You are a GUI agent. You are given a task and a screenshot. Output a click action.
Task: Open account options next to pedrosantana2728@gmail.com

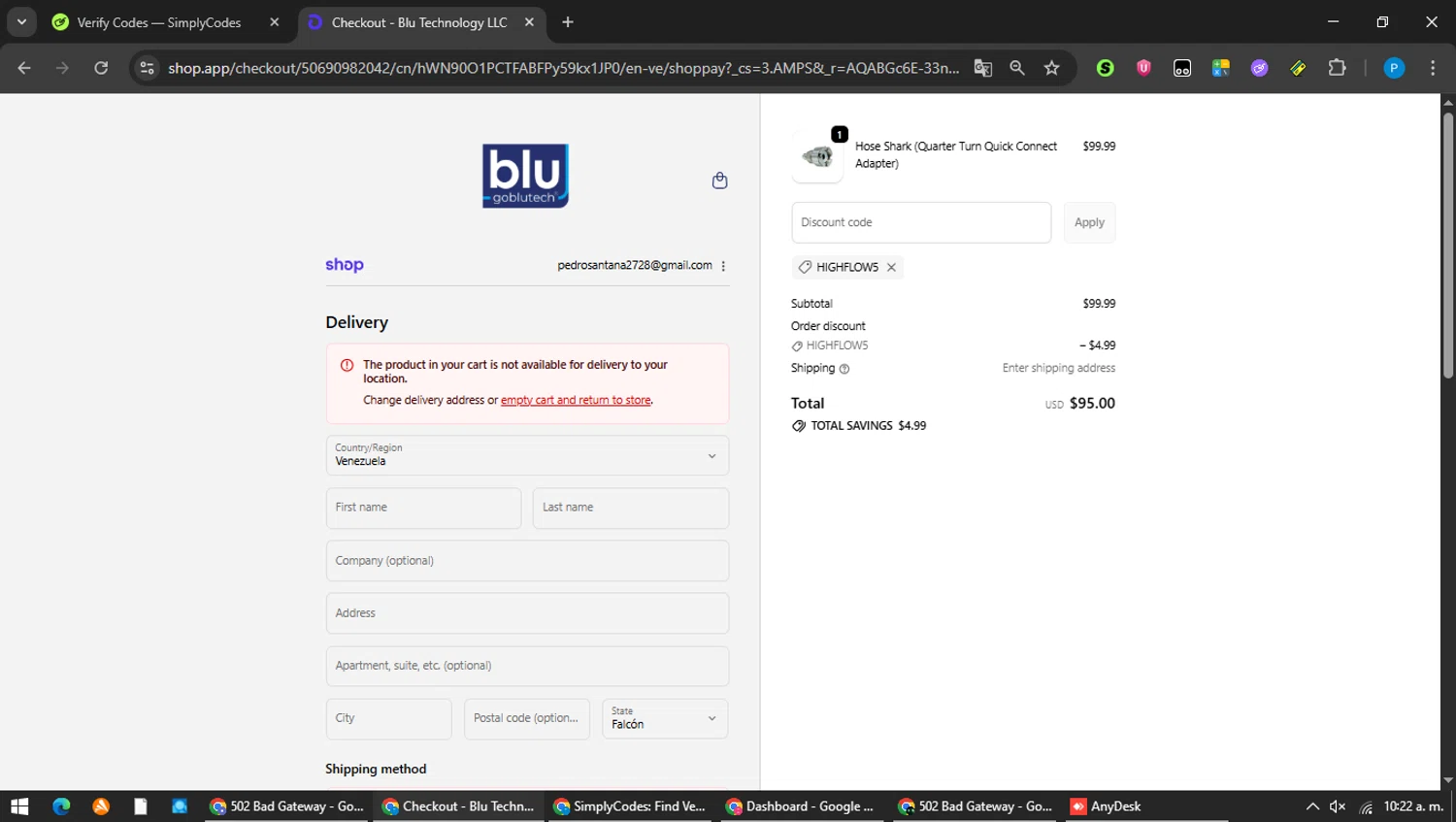tap(723, 266)
